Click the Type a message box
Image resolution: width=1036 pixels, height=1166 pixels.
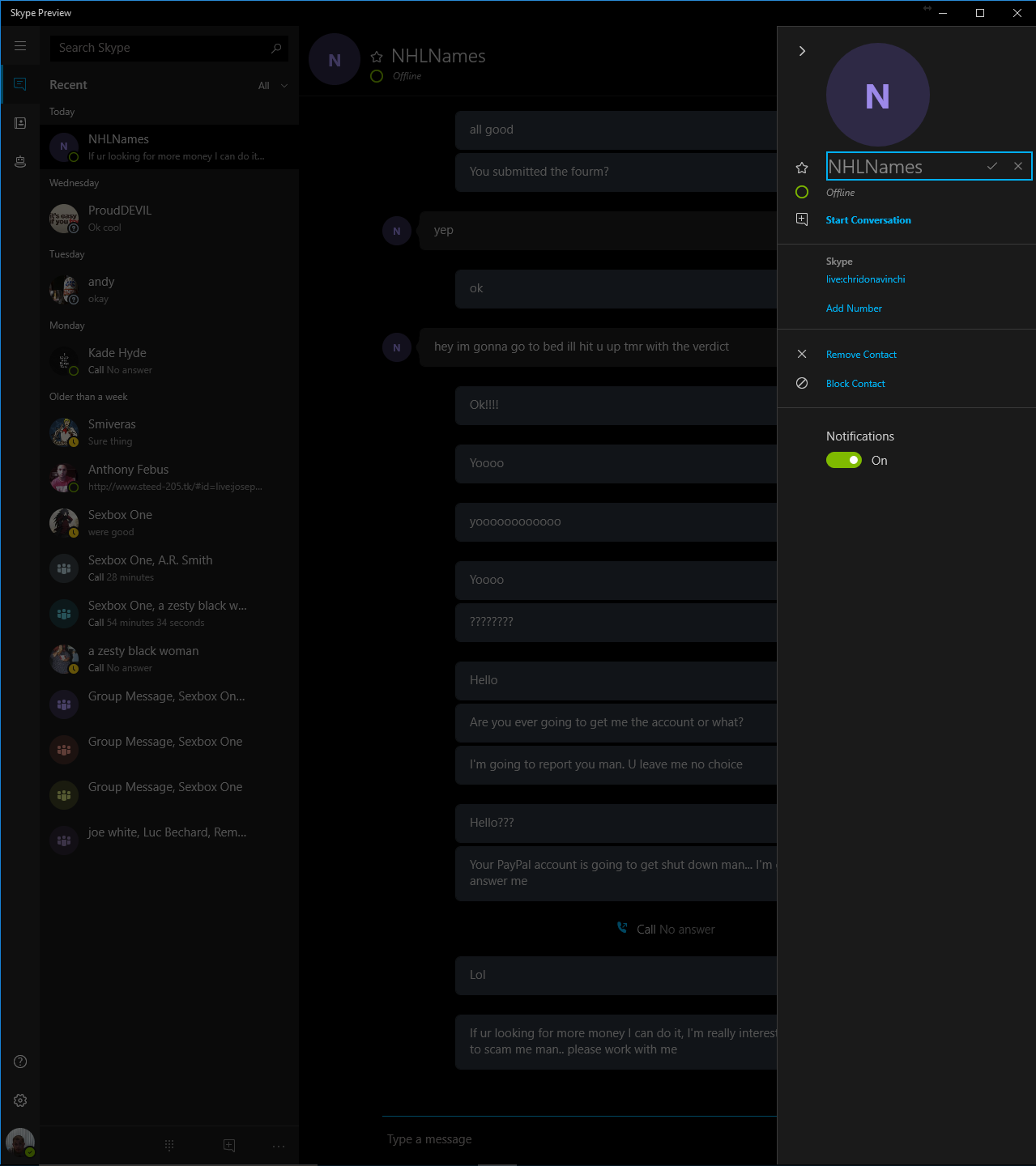(x=579, y=1139)
